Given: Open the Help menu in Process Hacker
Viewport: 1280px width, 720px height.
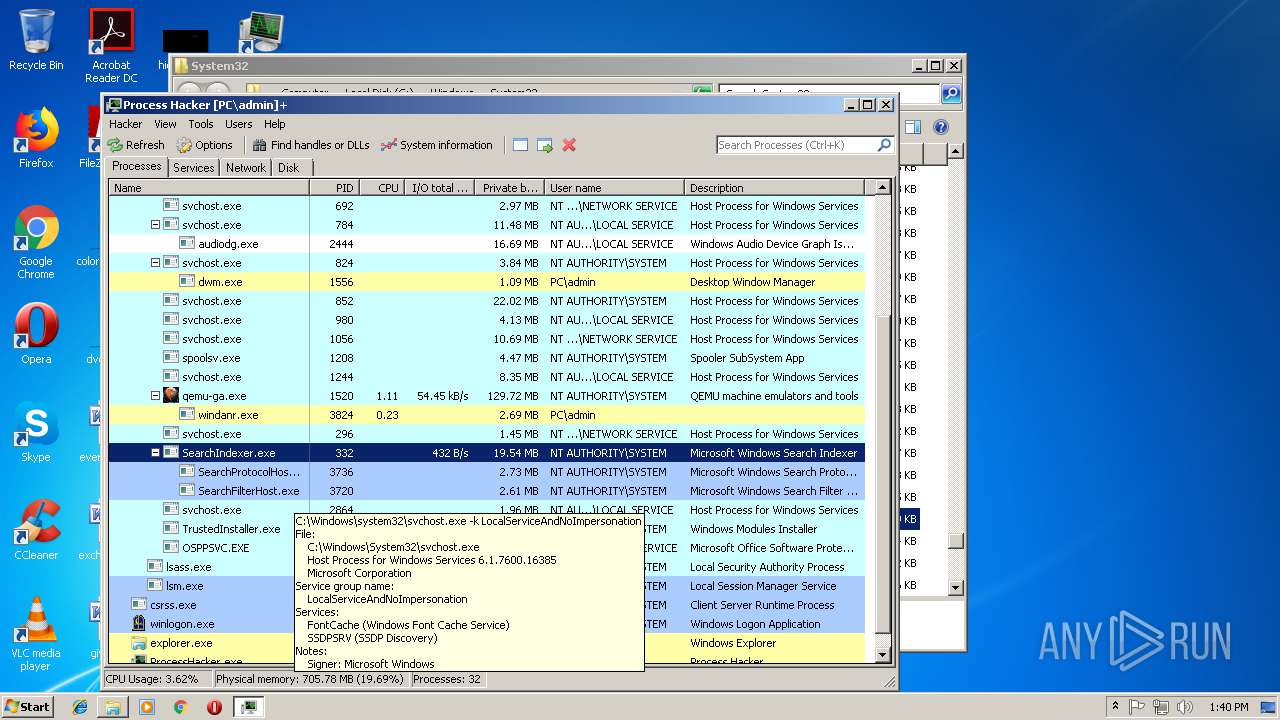Looking at the screenshot, I should click(x=275, y=124).
